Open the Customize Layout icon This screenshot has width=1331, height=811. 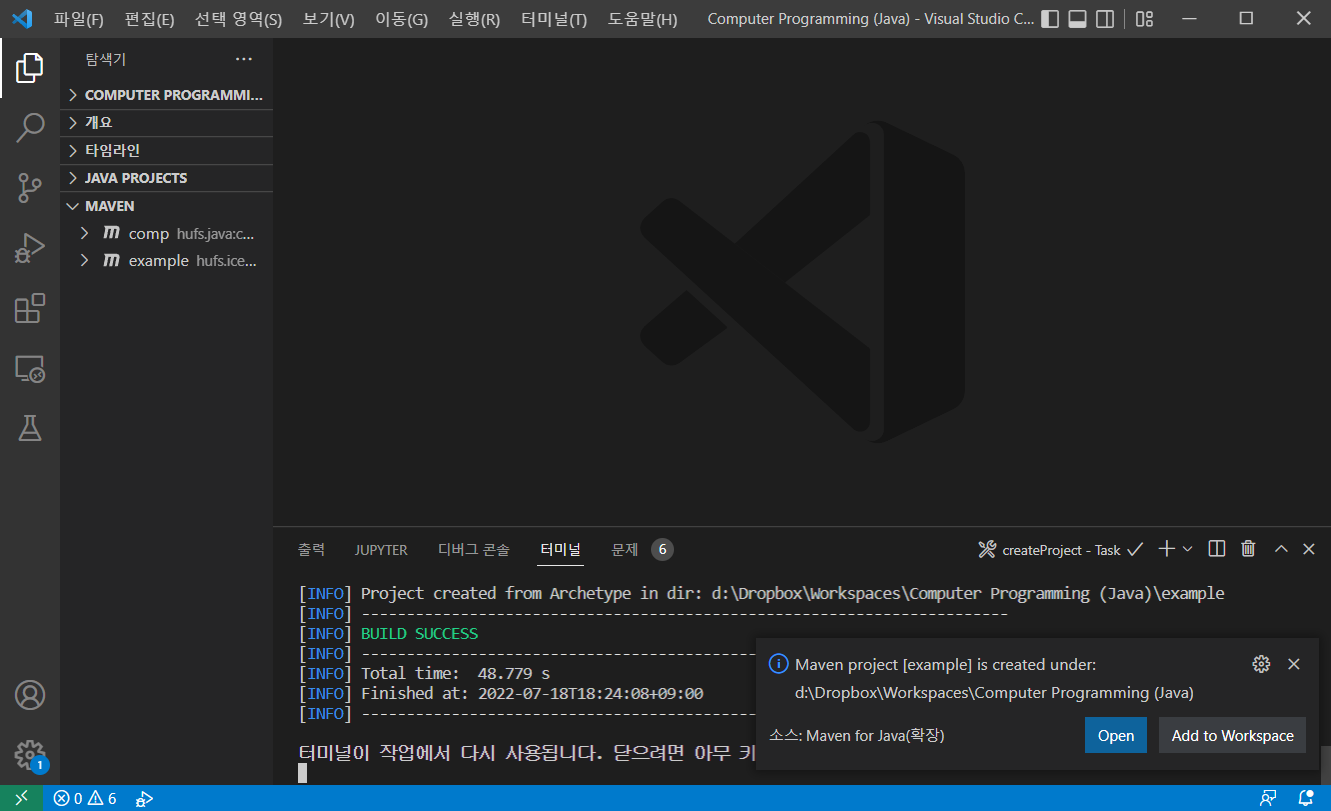(x=1145, y=19)
